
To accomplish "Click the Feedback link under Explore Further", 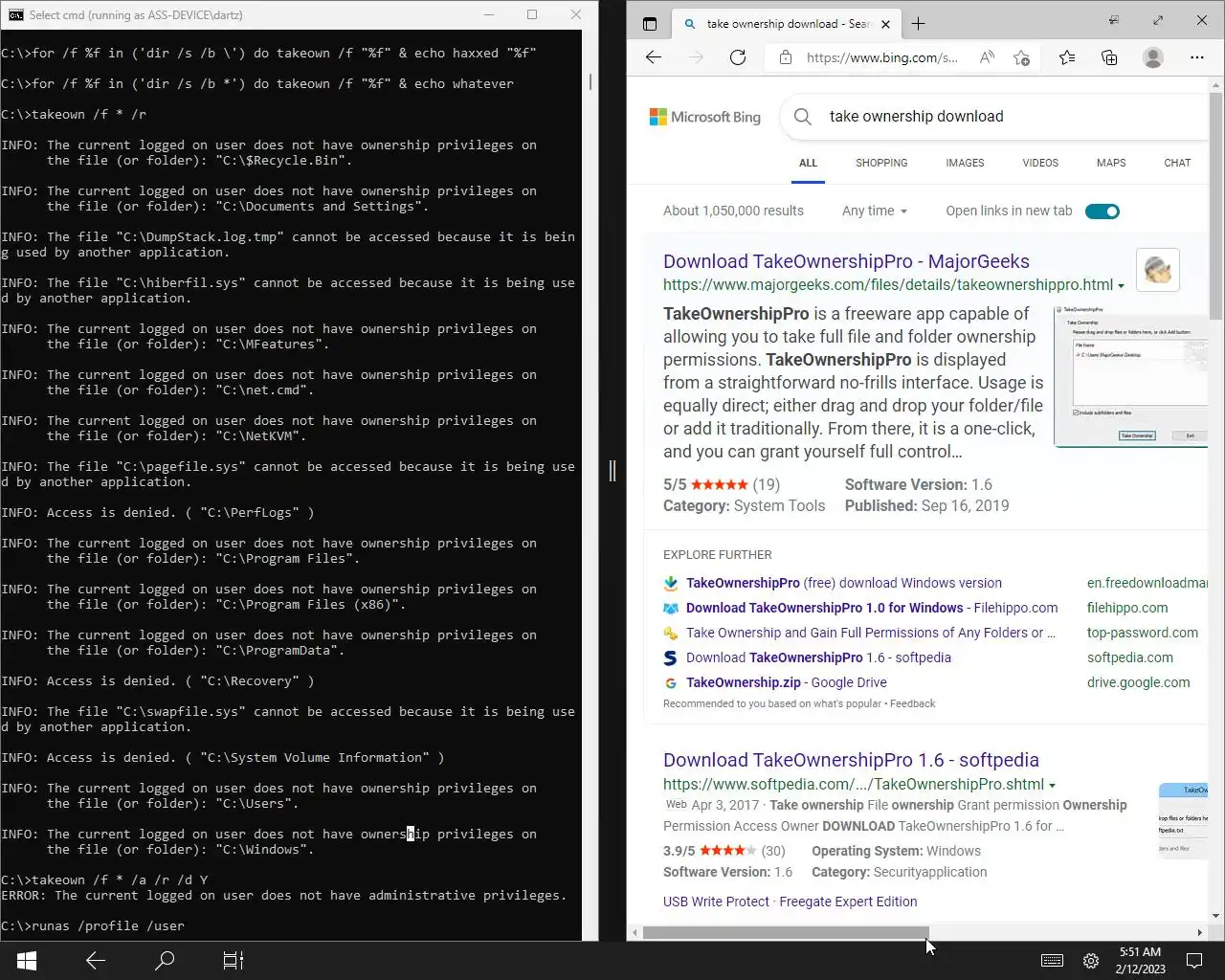I will coord(913,703).
